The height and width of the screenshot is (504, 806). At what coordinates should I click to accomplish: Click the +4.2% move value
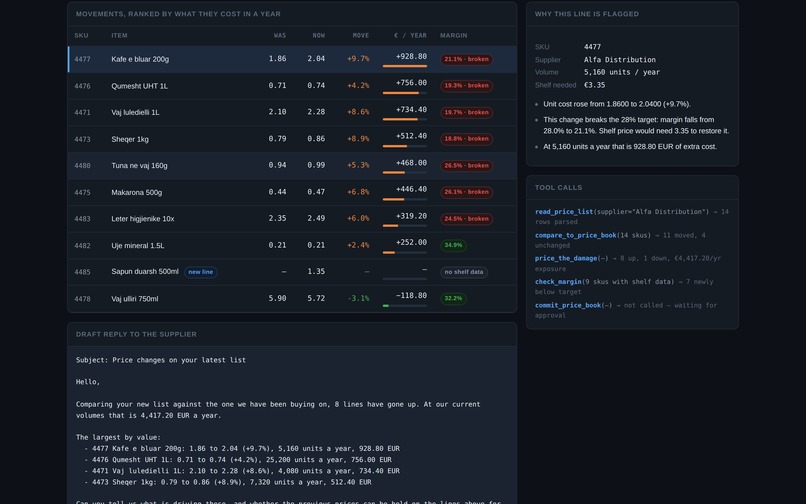pyautogui.click(x=358, y=85)
